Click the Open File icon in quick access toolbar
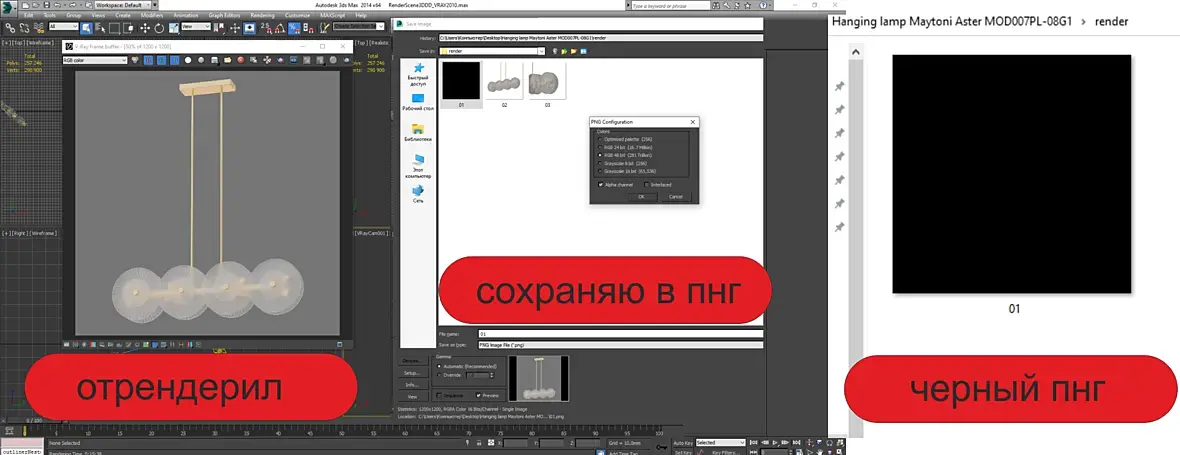Image resolution: width=1180 pixels, height=455 pixels. [x=35, y=5]
